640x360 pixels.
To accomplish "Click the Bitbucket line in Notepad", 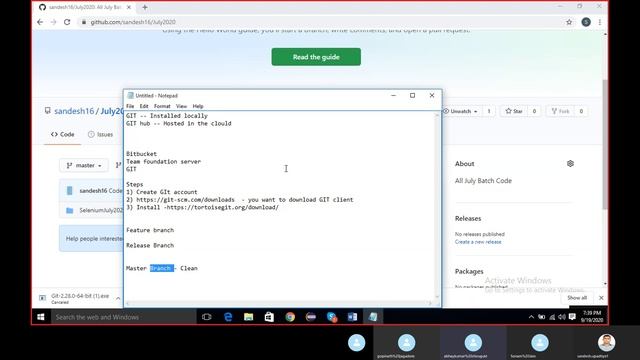I will 141,154.
